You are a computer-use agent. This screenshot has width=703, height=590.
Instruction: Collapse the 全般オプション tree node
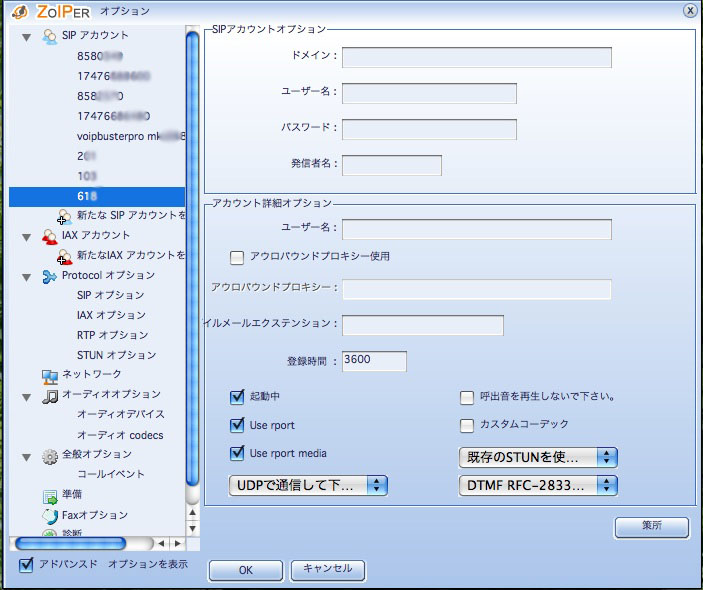[26, 457]
